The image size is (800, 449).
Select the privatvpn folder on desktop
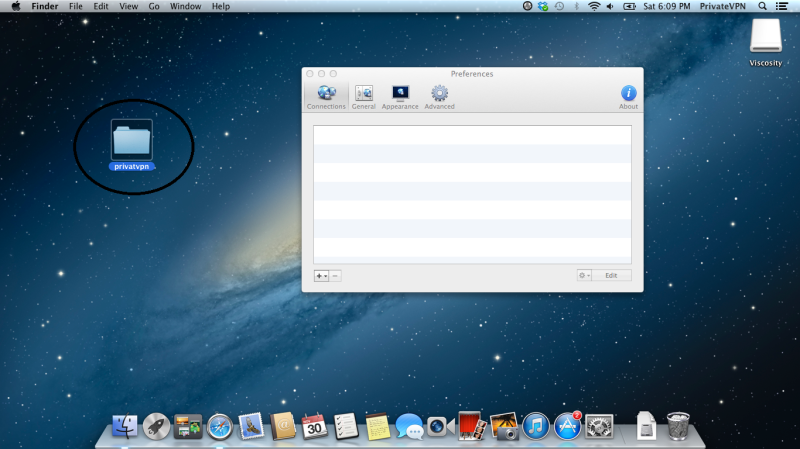[132, 143]
